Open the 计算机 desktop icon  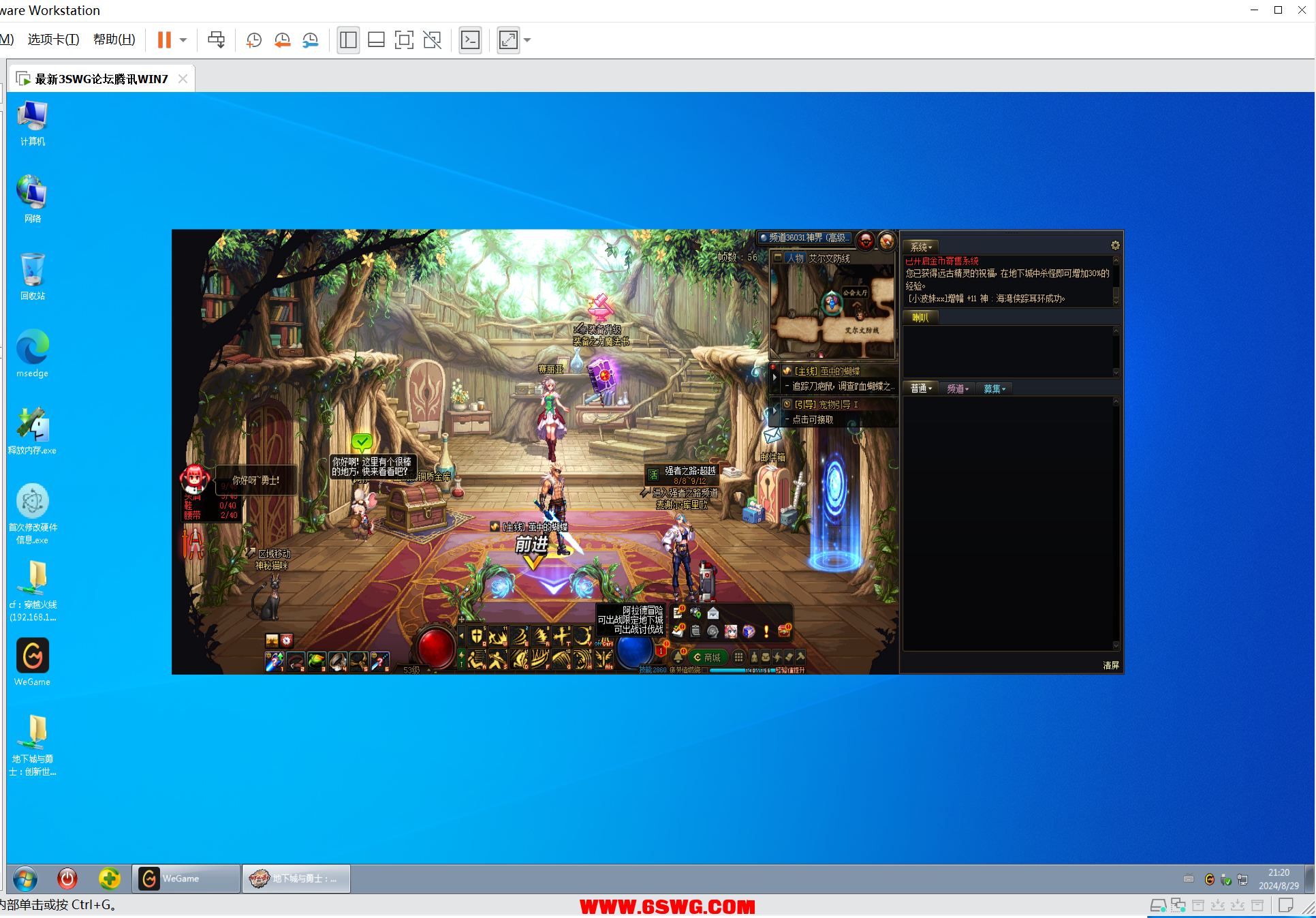click(x=32, y=123)
